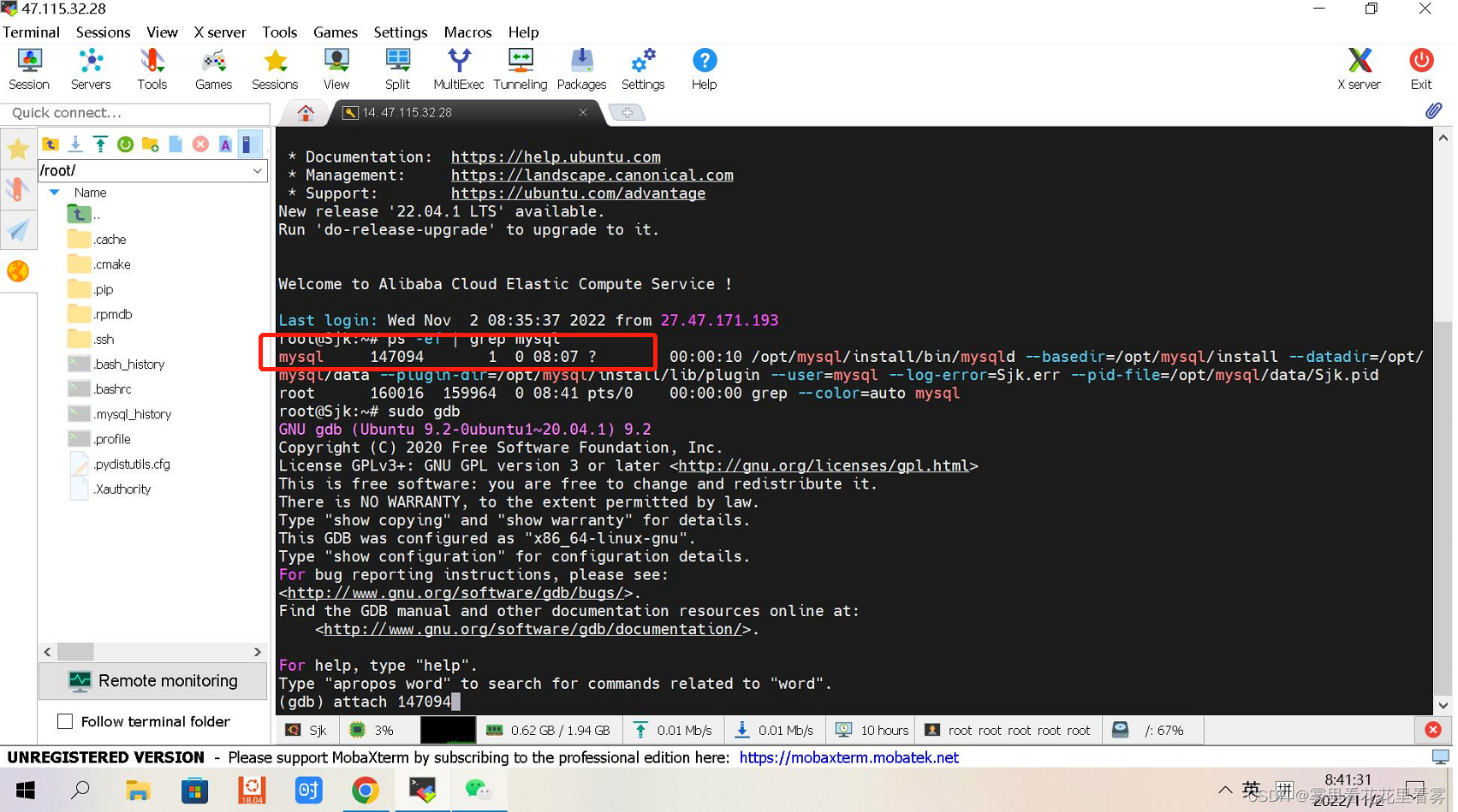Toggle the SFTP panel layout icon
The height and width of the screenshot is (812, 1458).
(x=249, y=145)
